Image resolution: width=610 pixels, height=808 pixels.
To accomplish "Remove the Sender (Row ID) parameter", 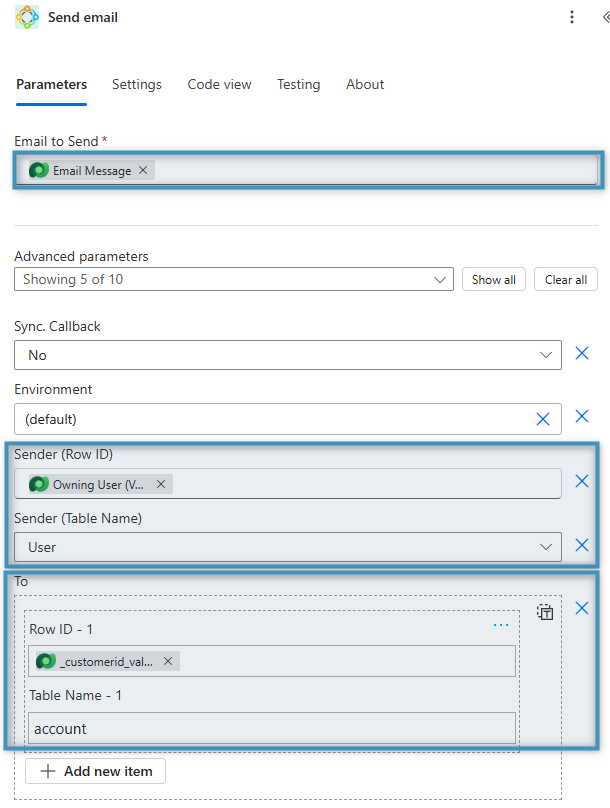I will click(x=582, y=481).
